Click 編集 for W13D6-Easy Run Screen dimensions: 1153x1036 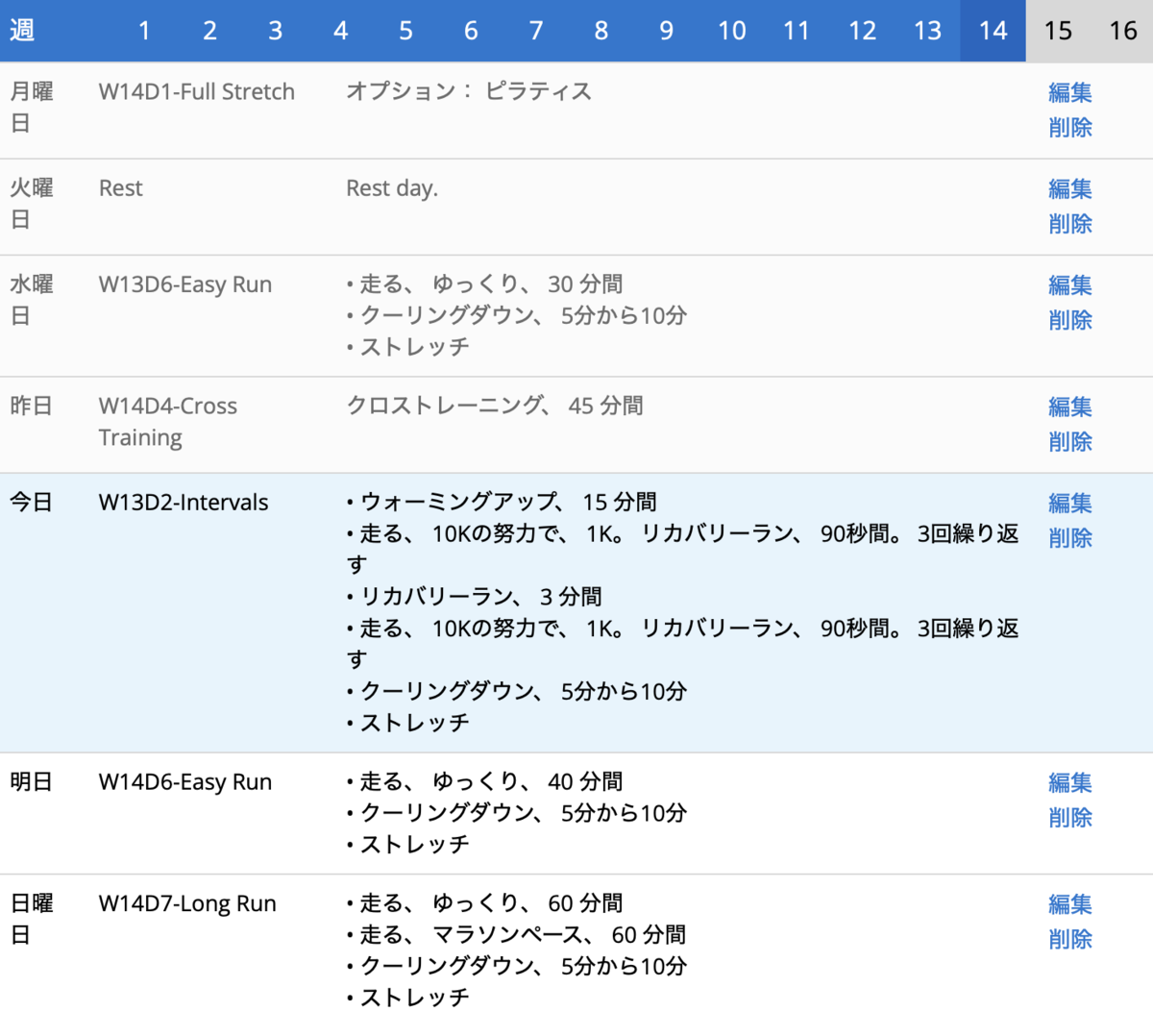(1070, 284)
